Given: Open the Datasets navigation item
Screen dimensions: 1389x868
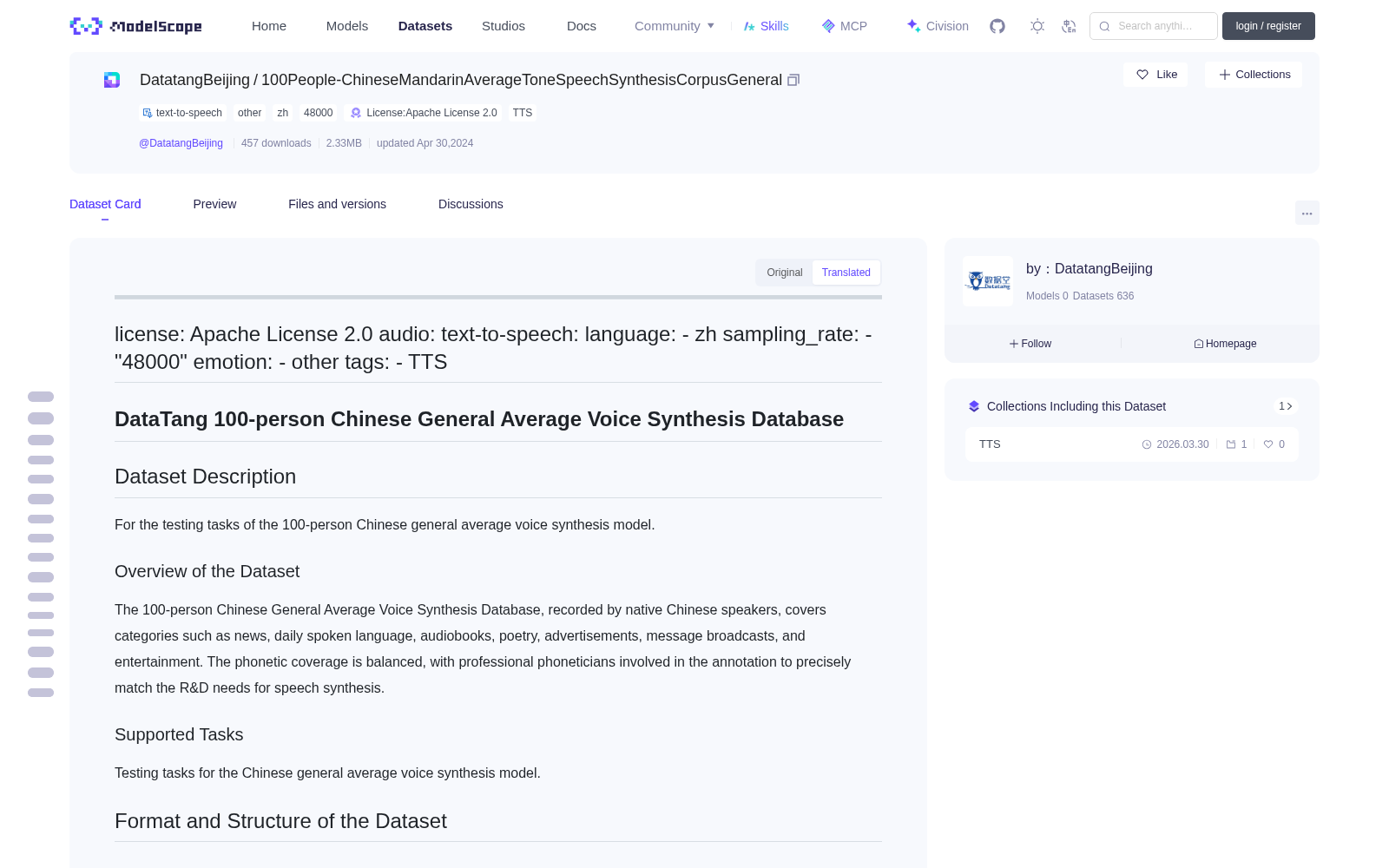Looking at the screenshot, I should (x=425, y=26).
